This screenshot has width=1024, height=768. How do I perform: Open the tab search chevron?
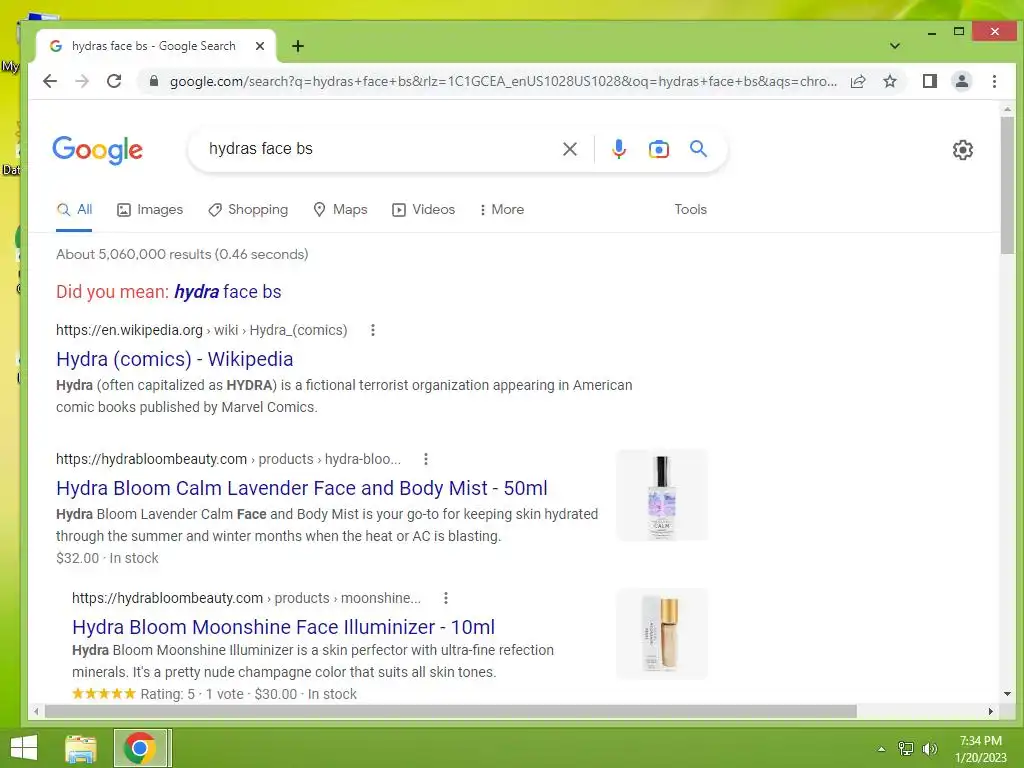895,46
